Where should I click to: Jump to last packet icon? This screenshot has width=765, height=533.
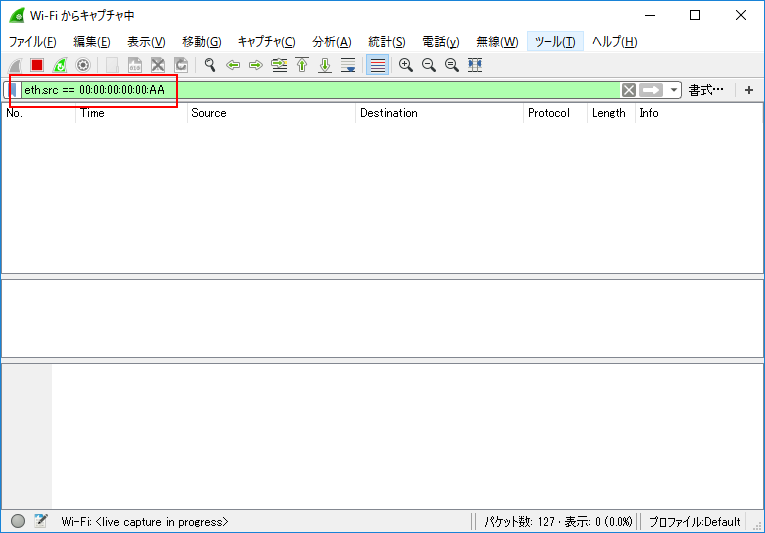click(325, 65)
